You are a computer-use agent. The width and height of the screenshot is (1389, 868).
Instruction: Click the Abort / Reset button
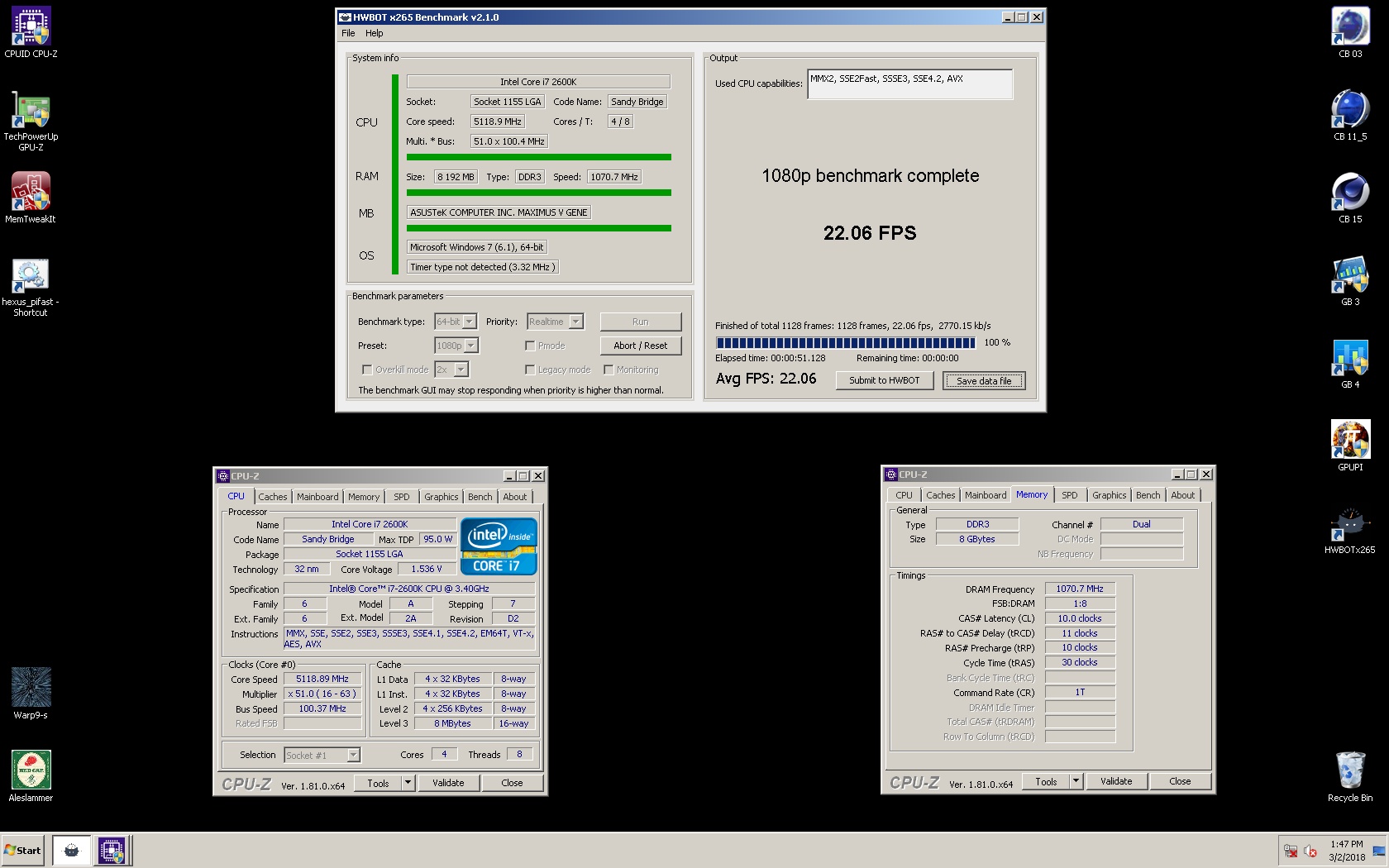point(641,346)
